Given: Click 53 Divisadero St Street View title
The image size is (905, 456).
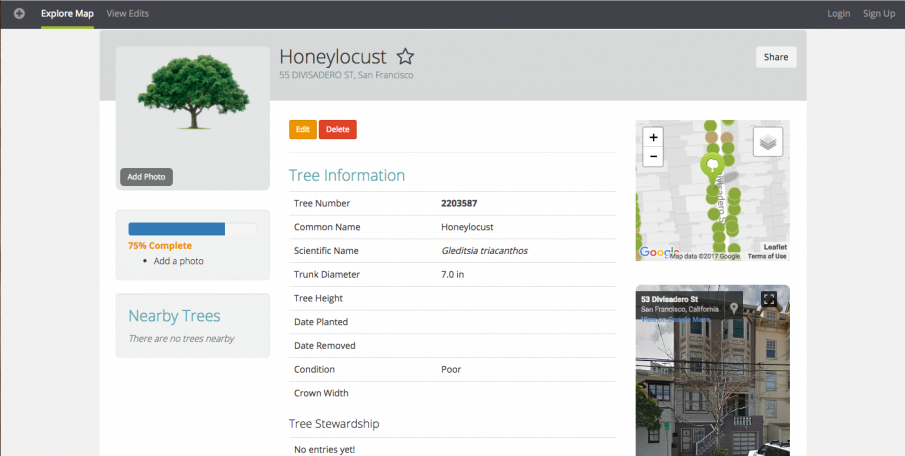Looking at the screenshot, I should (670, 299).
